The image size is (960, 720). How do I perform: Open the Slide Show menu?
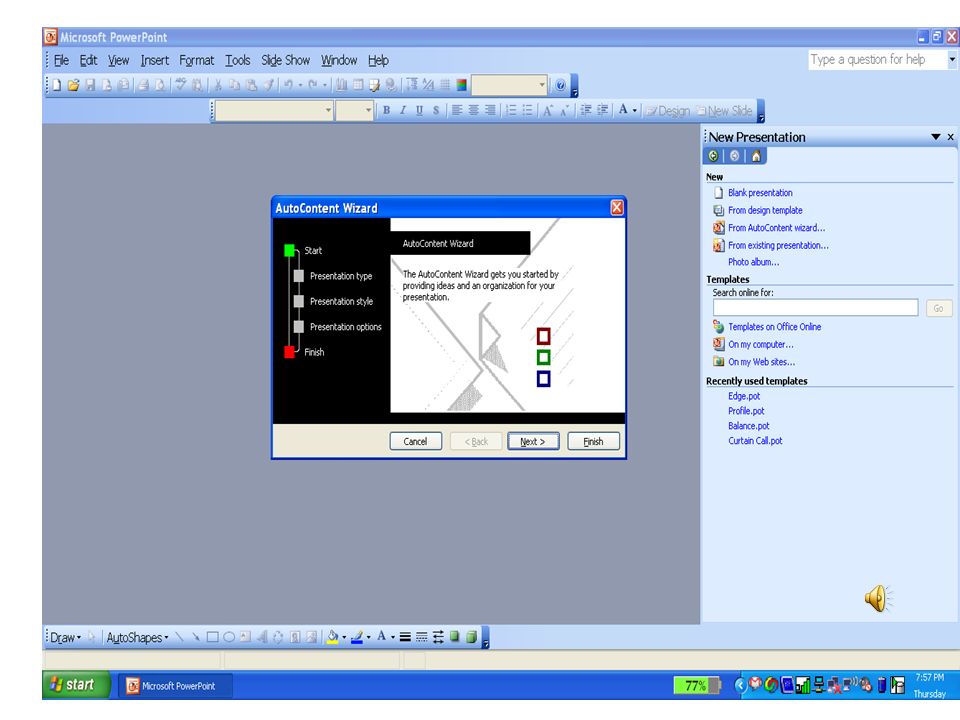pyautogui.click(x=285, y=60)
